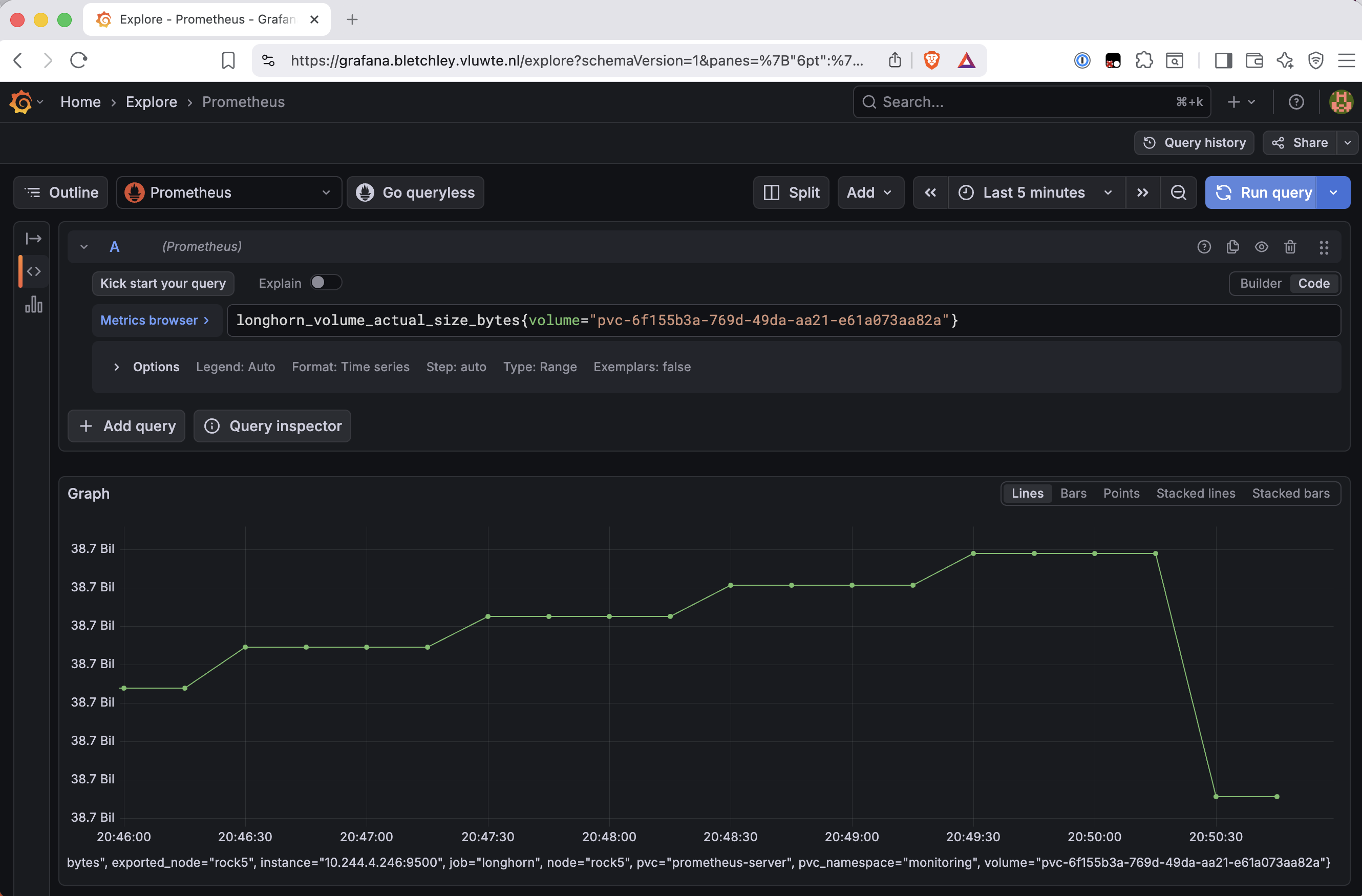1362x896 pixels.
Task: Switch the editor to Builder mode
Action: click(x=1260, y=283)
